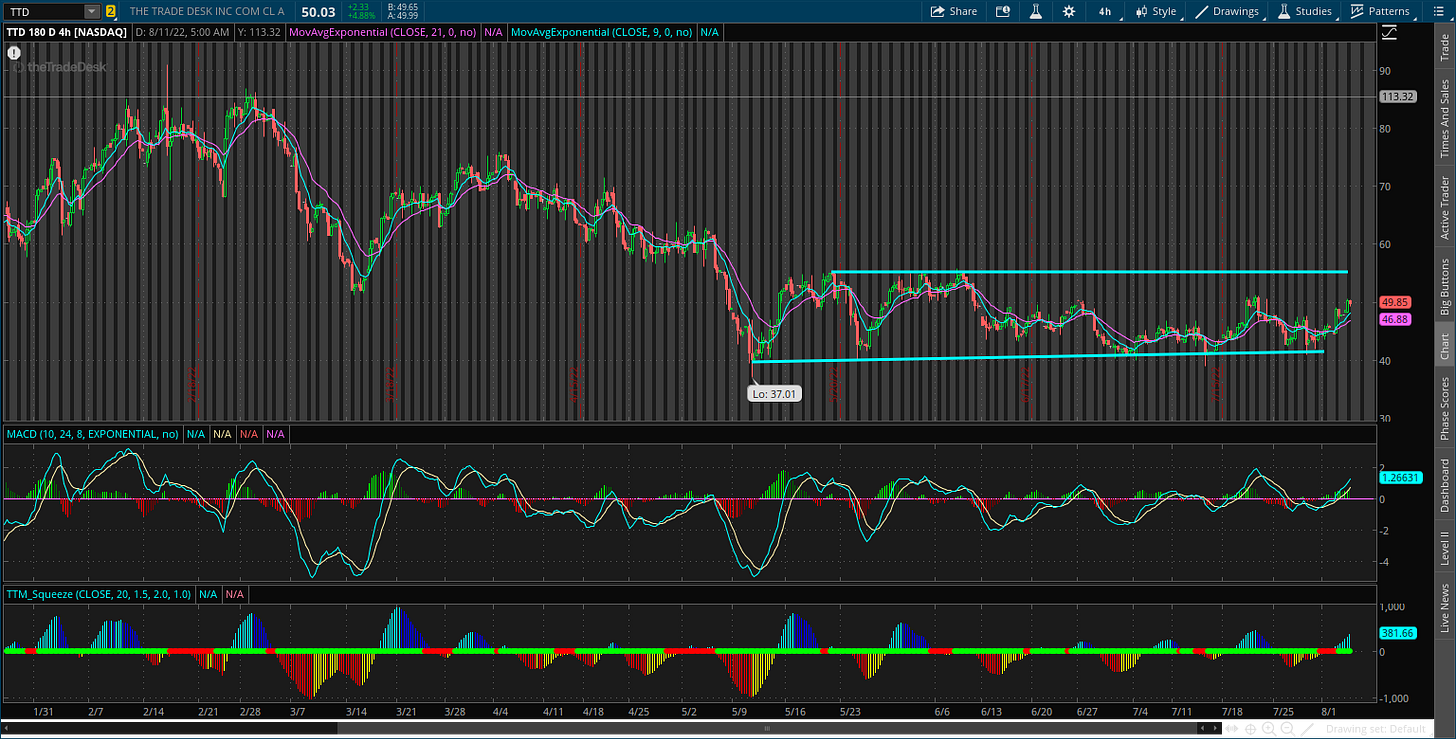Image resolution: width=1456 pixels, height=739 pixels.
Task: Open the Patterns menu
Action: point(1380,11)
